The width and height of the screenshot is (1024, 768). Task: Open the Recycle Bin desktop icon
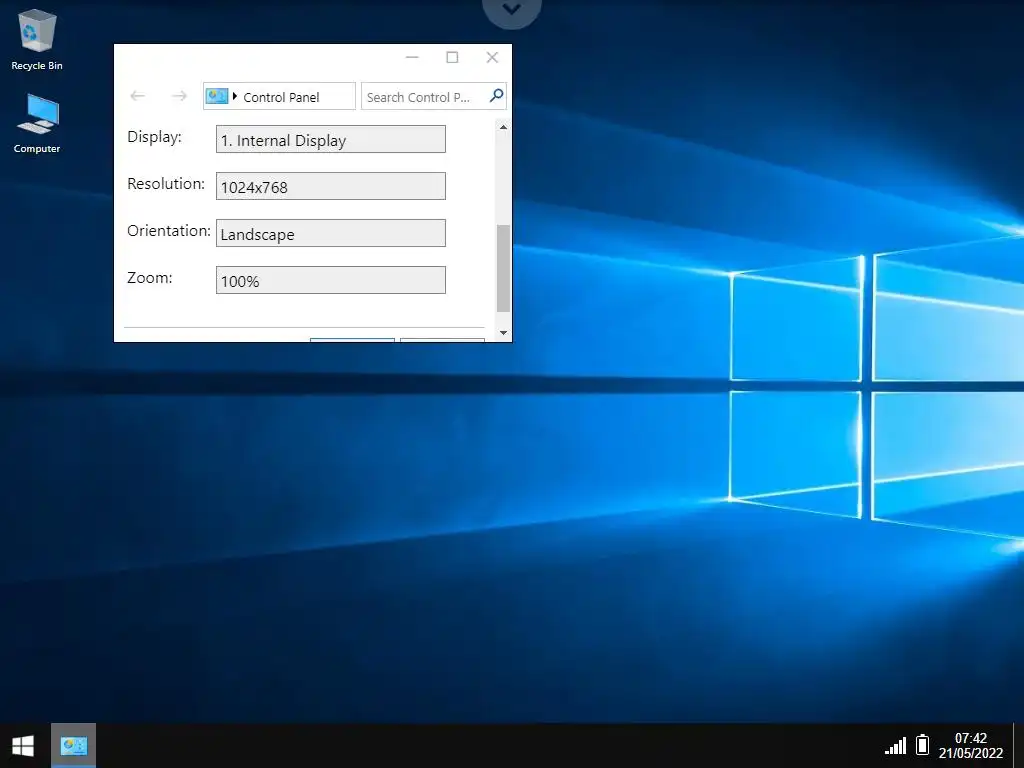click(x=37, y=39)
